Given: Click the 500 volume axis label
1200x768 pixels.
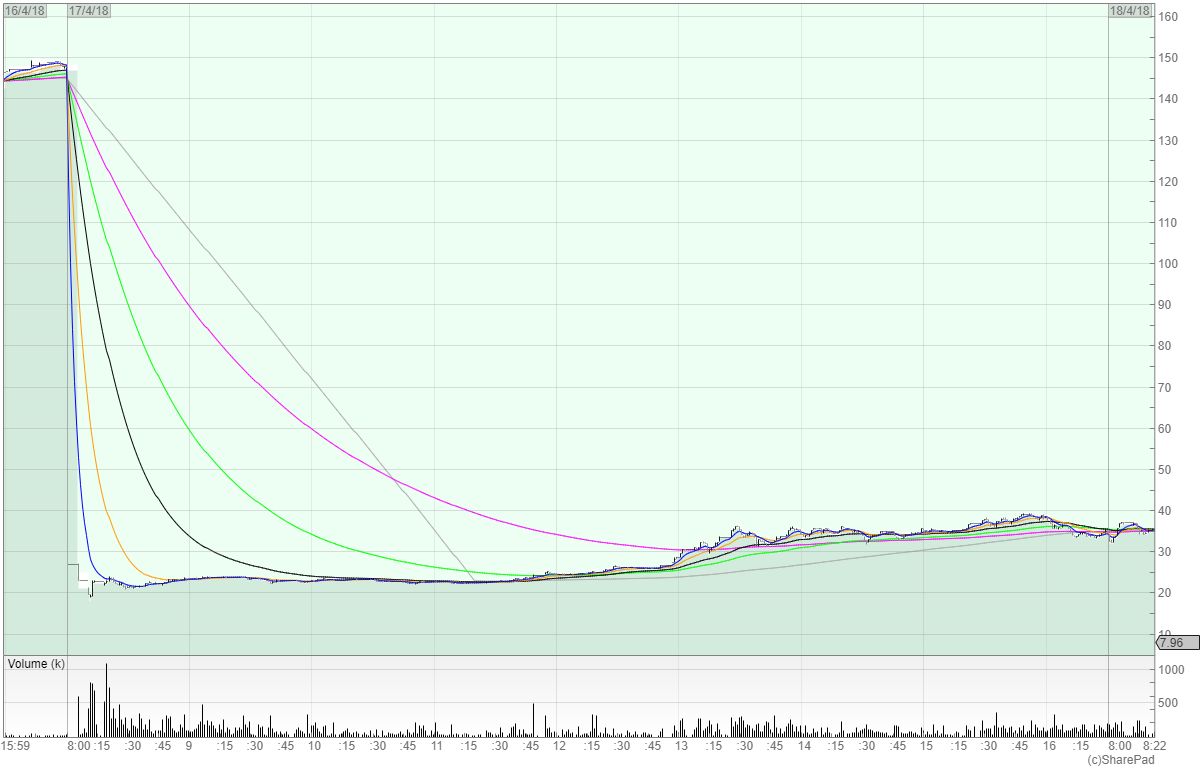Looking at the screenshot, I should point(1168,704).
